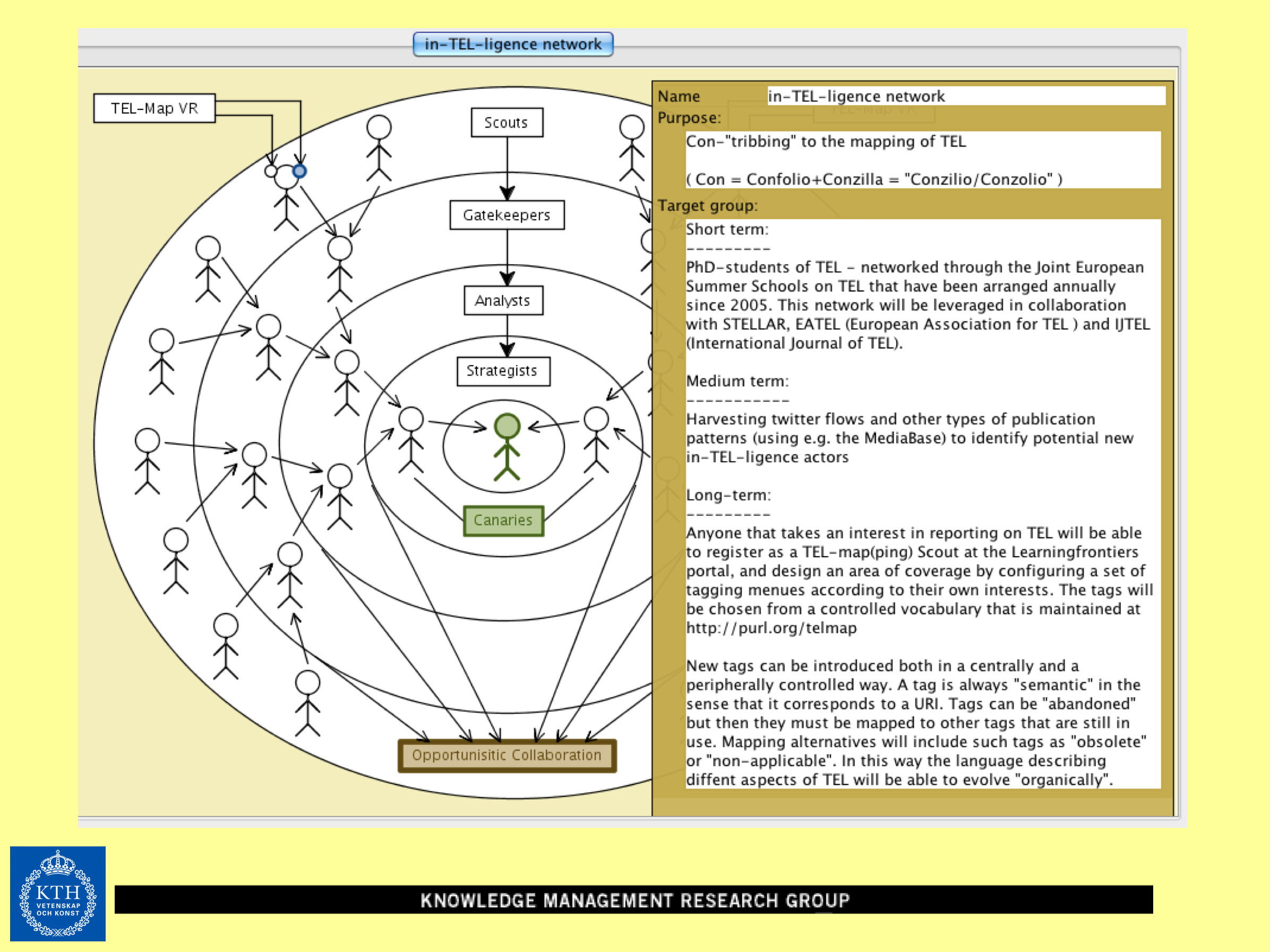This screenshot has width=1270, height=952.
Task: Select the blue highlighted connector circle
Action: pos(299,171)
